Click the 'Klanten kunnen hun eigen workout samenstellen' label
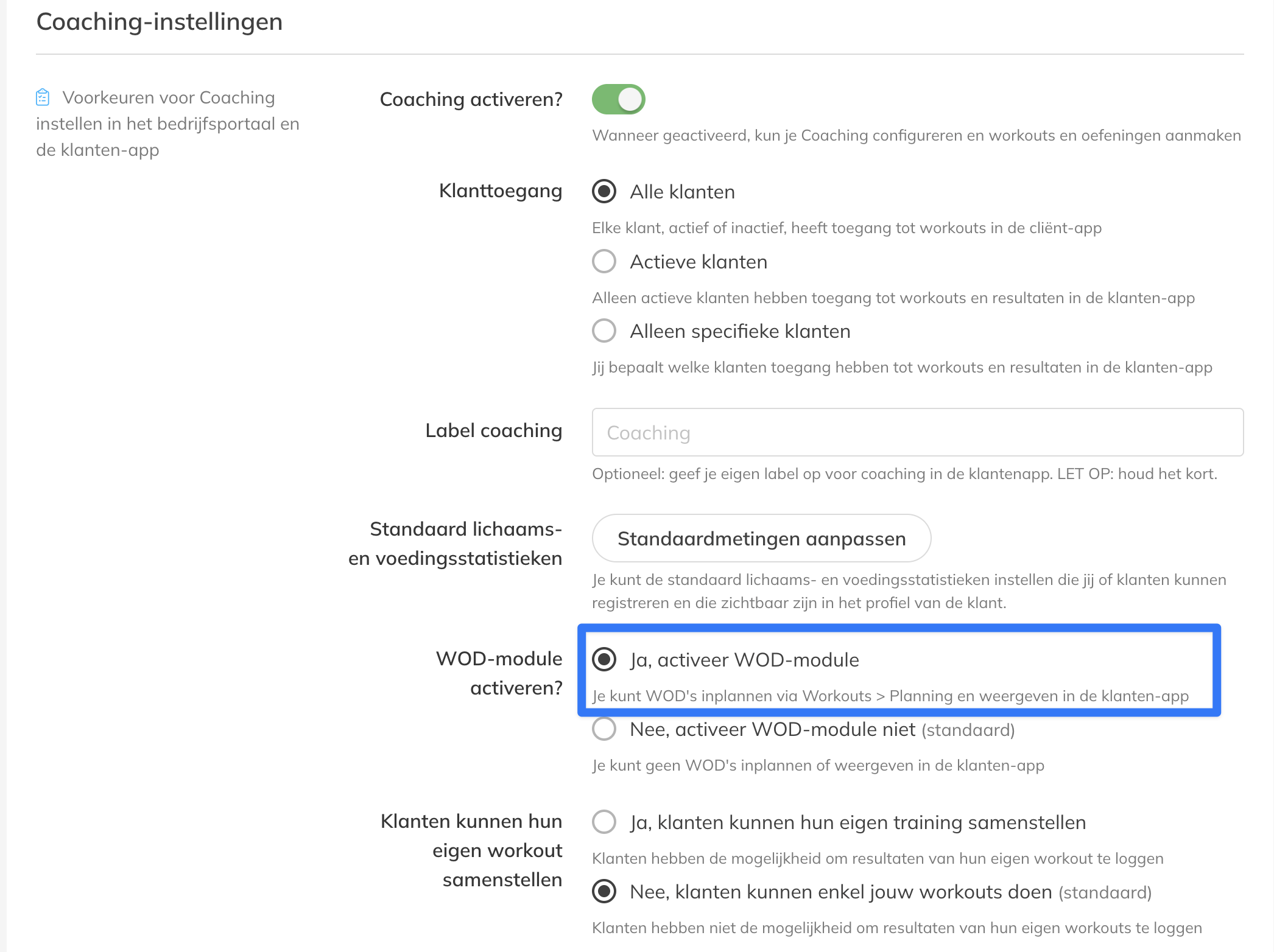The height and width of the screenshot is (952, 1274). 472,850
